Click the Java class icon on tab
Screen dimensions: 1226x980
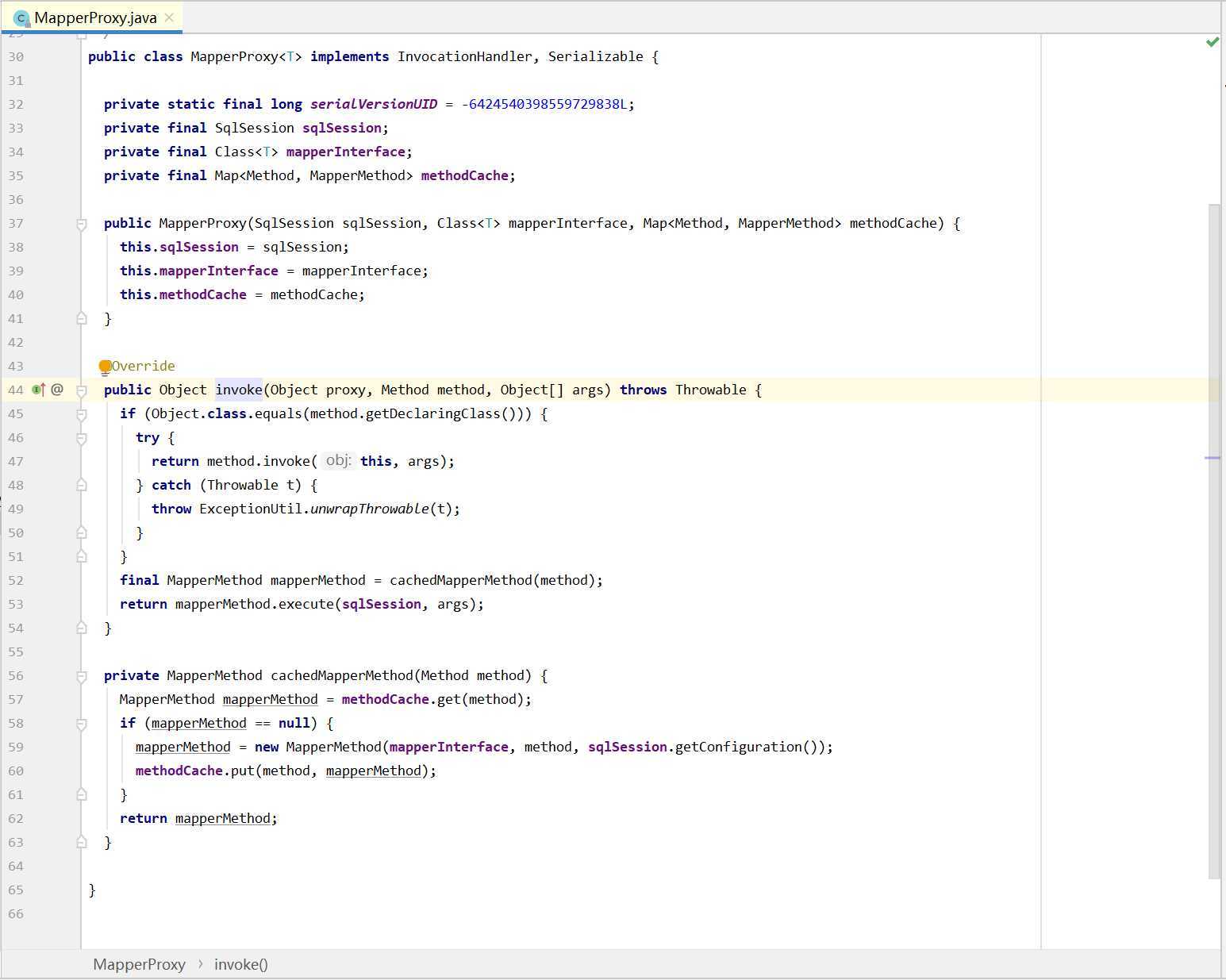21,17
